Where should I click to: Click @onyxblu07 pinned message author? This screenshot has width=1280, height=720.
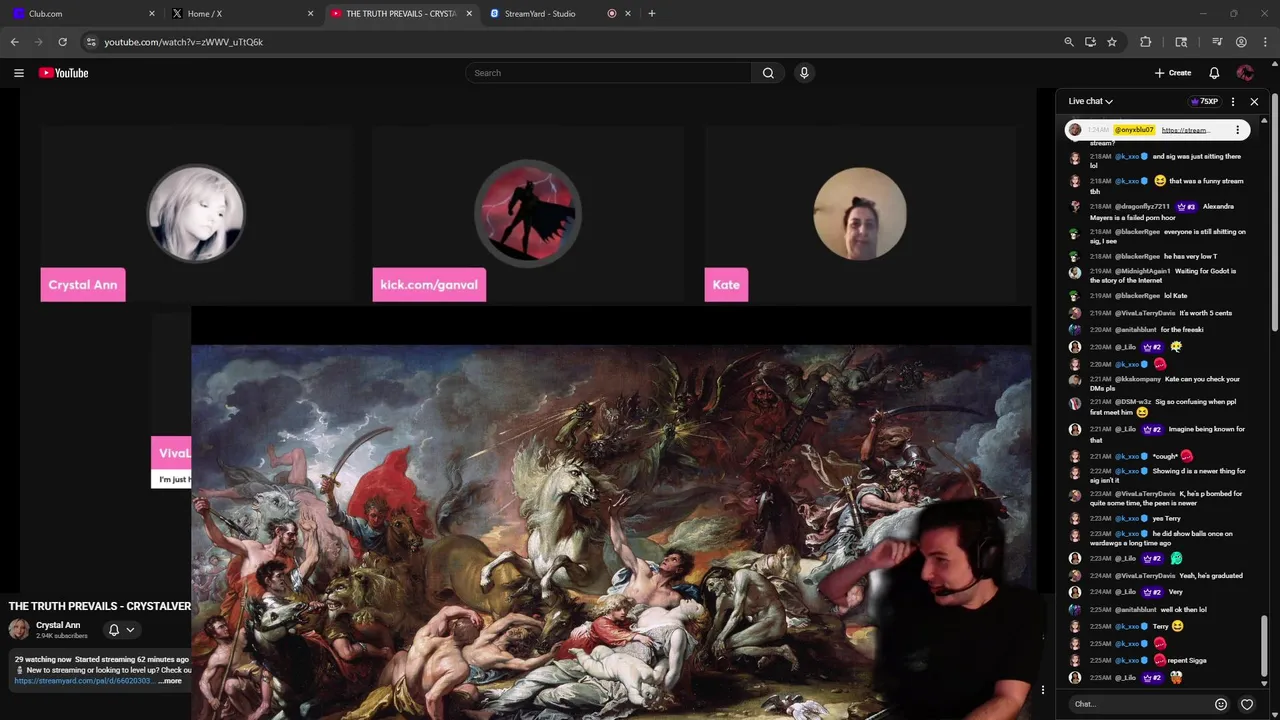click(x=1134, y=130)
